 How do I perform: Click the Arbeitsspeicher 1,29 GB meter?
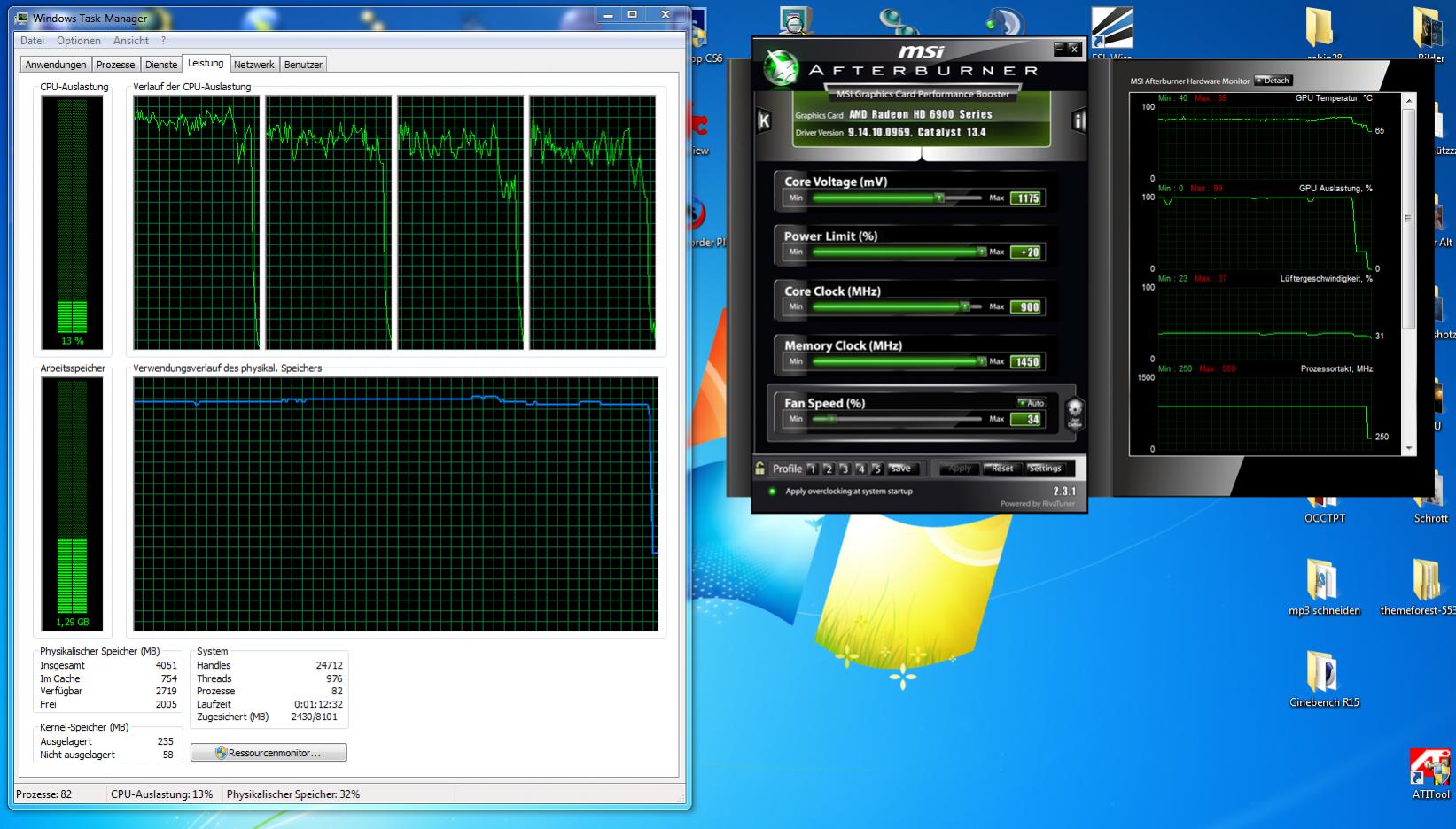[73, 504]
